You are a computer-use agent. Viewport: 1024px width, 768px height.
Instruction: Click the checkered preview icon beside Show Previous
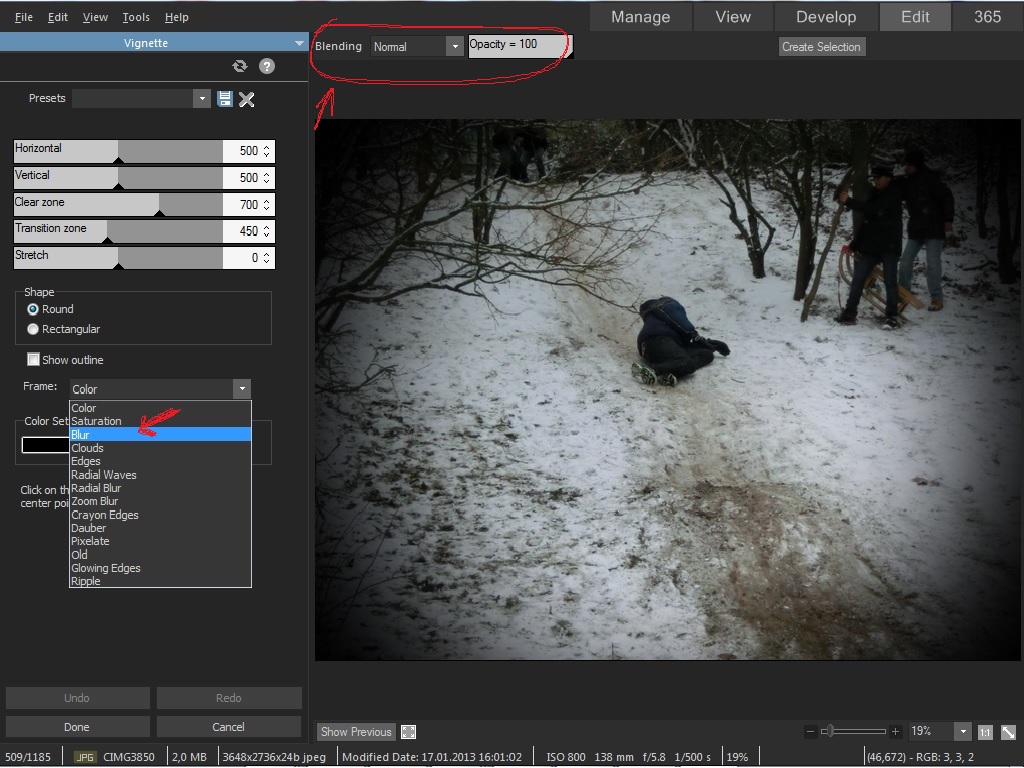pyautogui.click(x=408, y=731)
